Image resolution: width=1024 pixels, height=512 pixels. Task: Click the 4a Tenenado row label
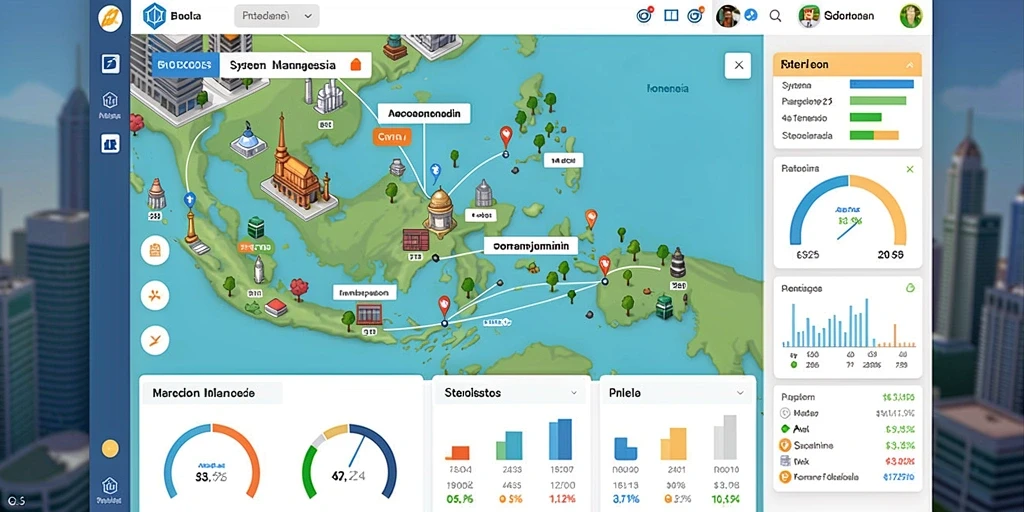pyautogui.click(x=805, y=118)
